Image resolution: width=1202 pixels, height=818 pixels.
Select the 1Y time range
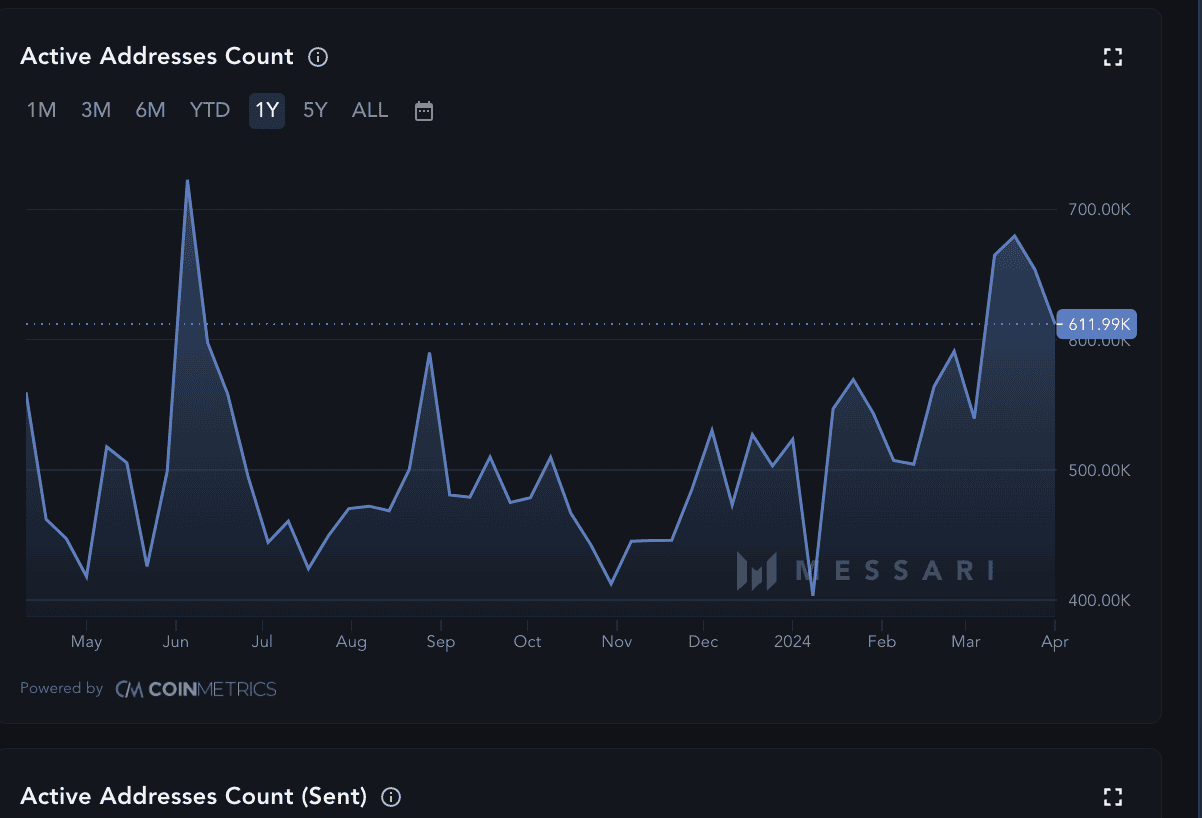(267, 110)
